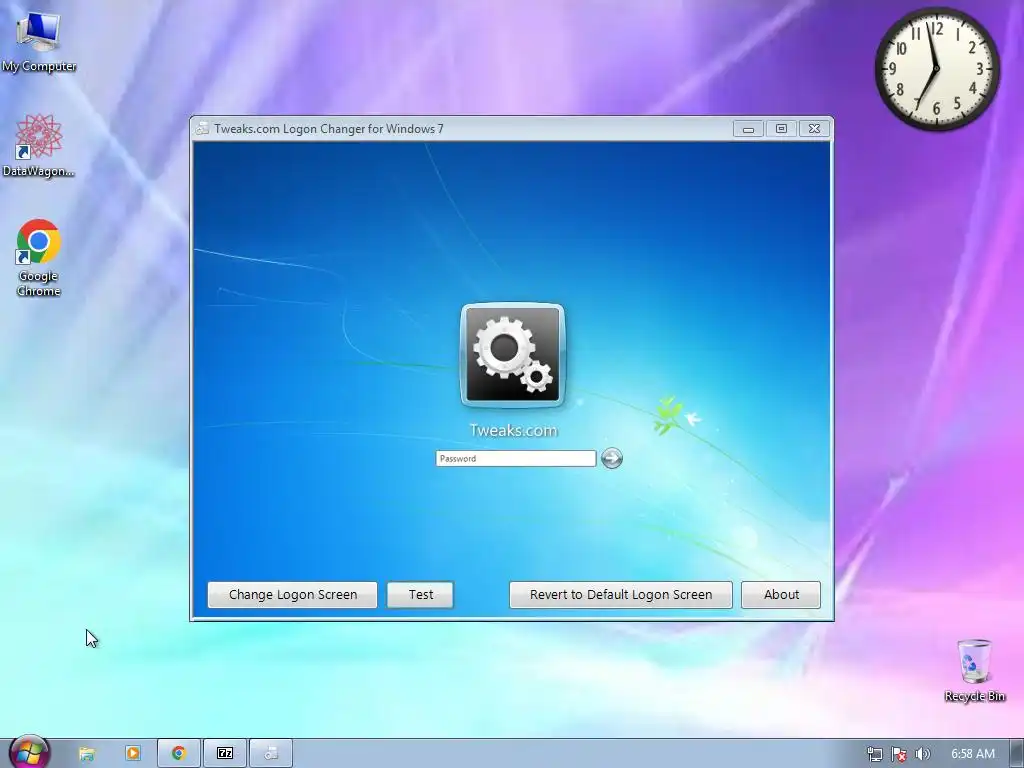
Task: Open Windows Explorer from the taskbar
Action: coord(87,754)
